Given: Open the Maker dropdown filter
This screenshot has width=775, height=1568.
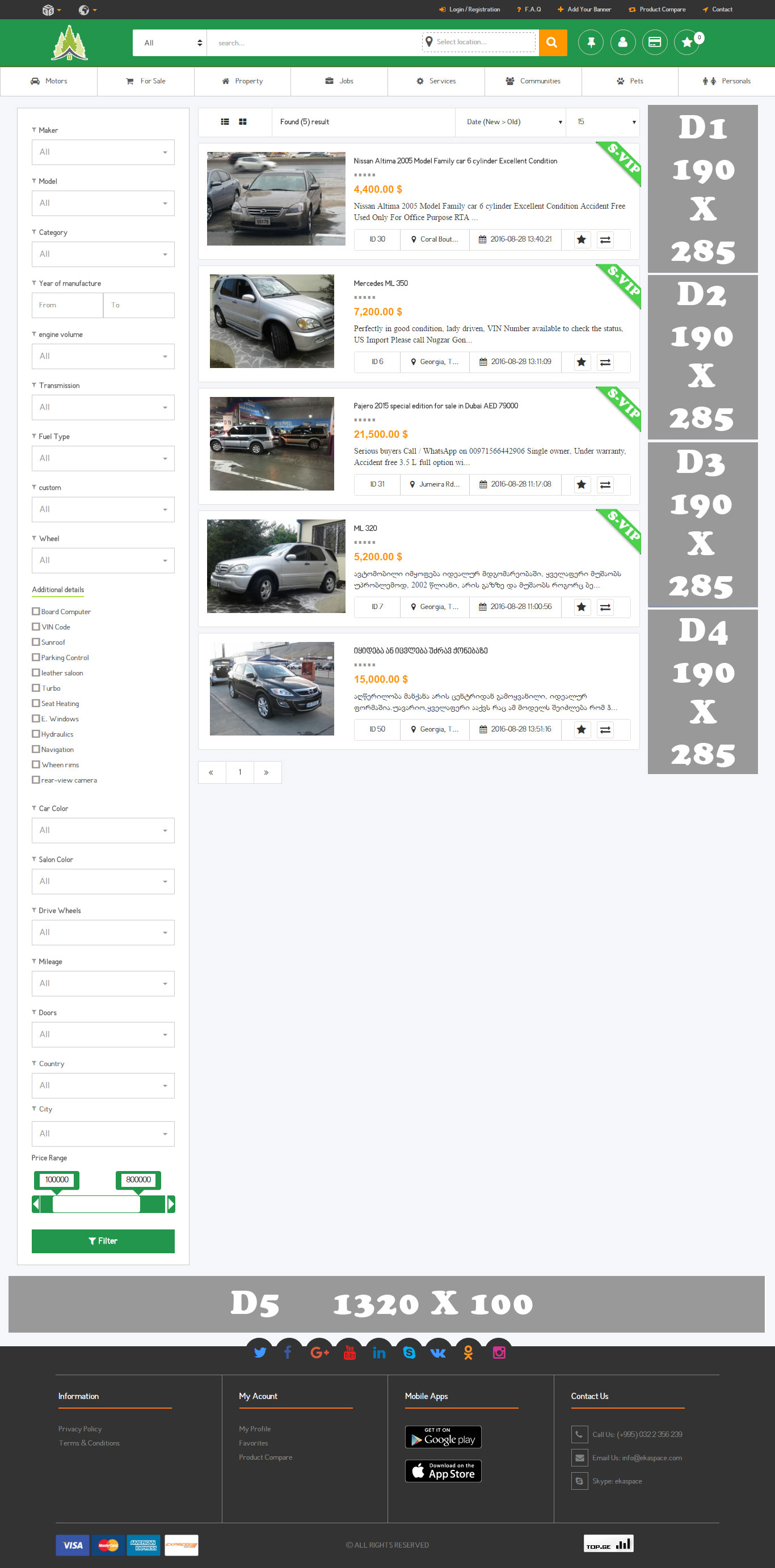Looking at the screenshot, I should point(103,152).
